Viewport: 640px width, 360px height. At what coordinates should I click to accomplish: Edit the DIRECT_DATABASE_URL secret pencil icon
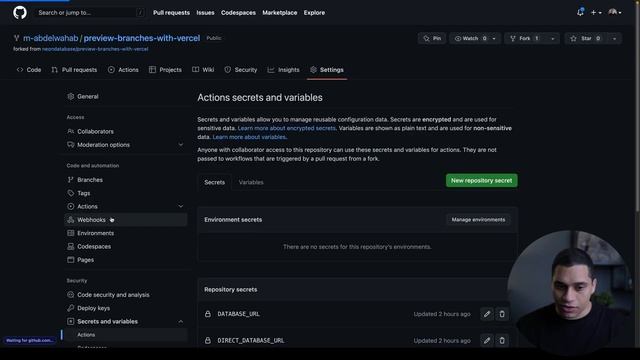487,340
